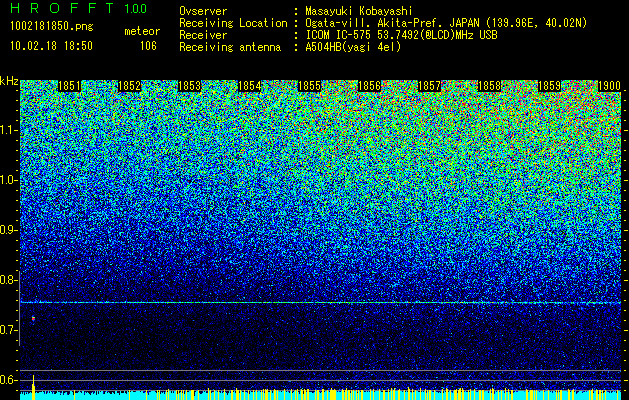Click the meteor label
Screen dimensions: 629x400
142,31
